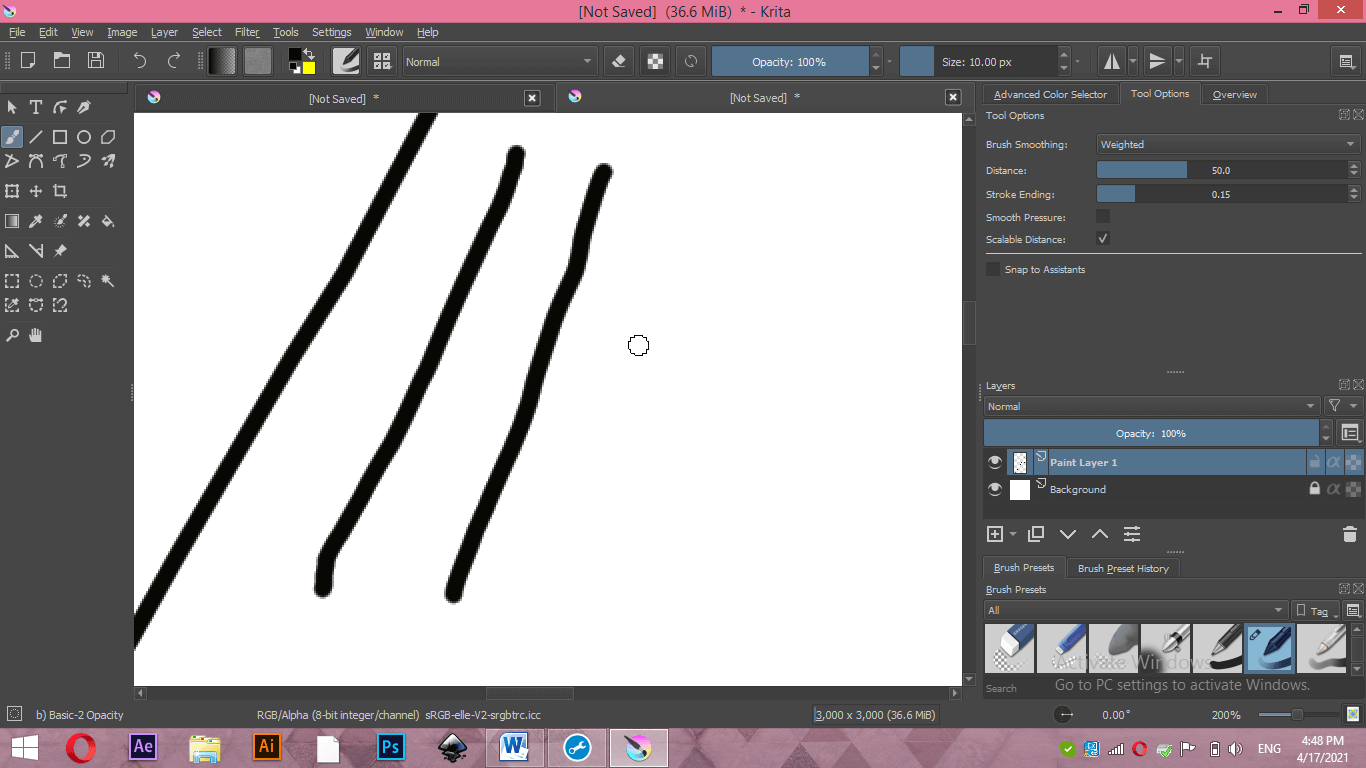
Task: Select the Line tool
Action: click(36, 137)
